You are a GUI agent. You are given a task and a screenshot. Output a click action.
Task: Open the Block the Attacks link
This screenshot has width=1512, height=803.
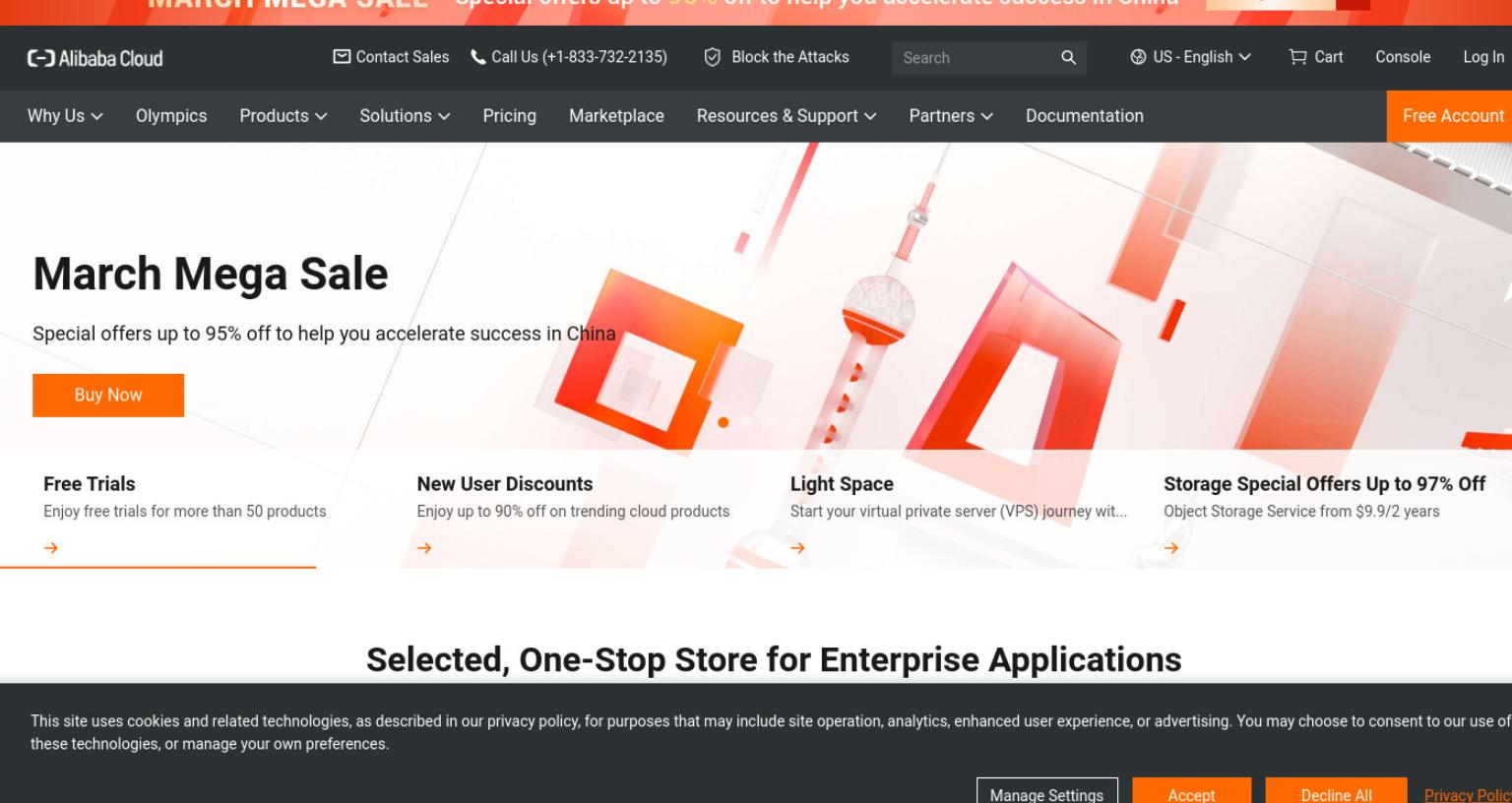pos(790,57)
